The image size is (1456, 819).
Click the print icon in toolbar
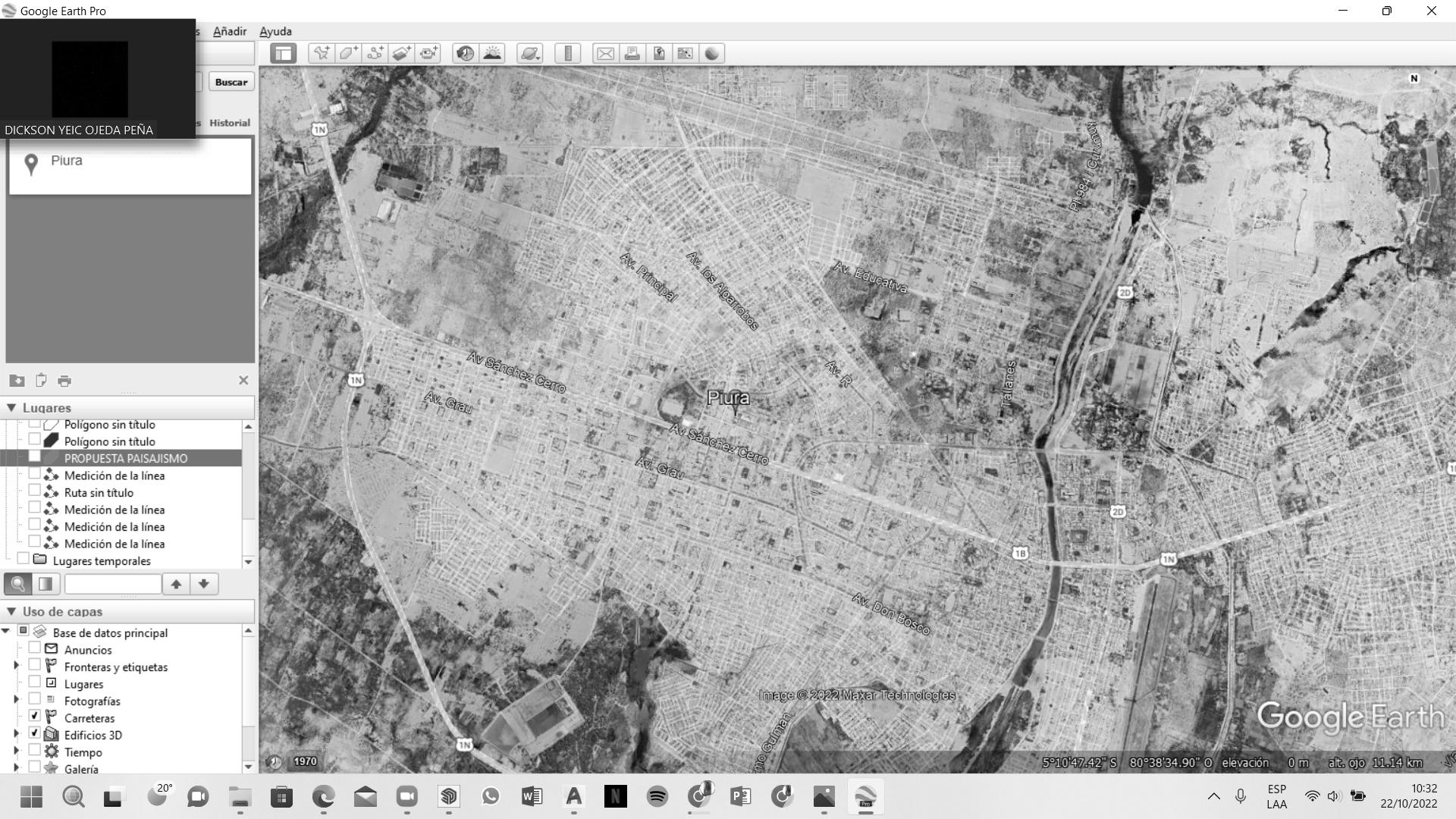(x=632, y=53)
